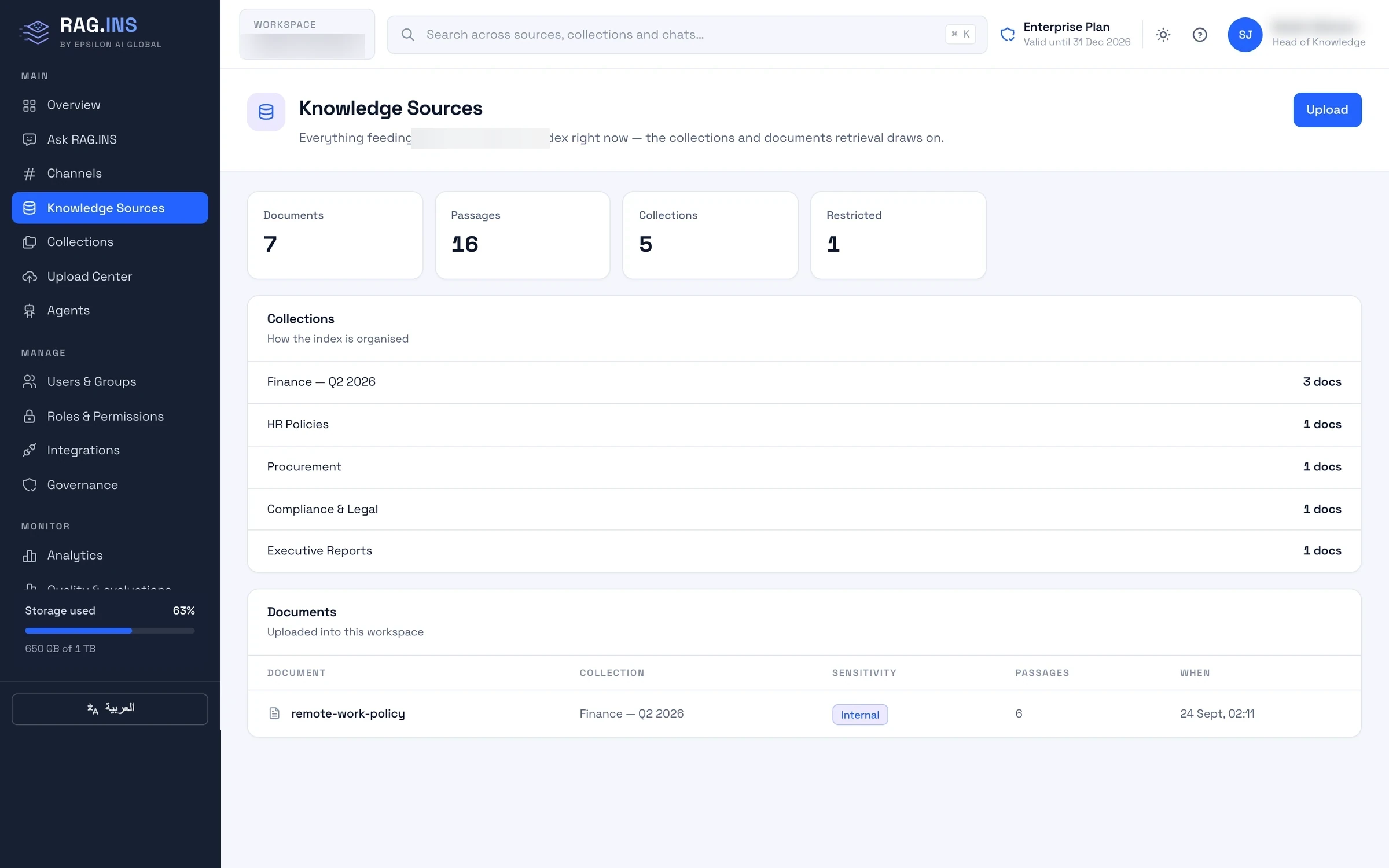Click the RAG.INS logo icon

coord(35,32)
